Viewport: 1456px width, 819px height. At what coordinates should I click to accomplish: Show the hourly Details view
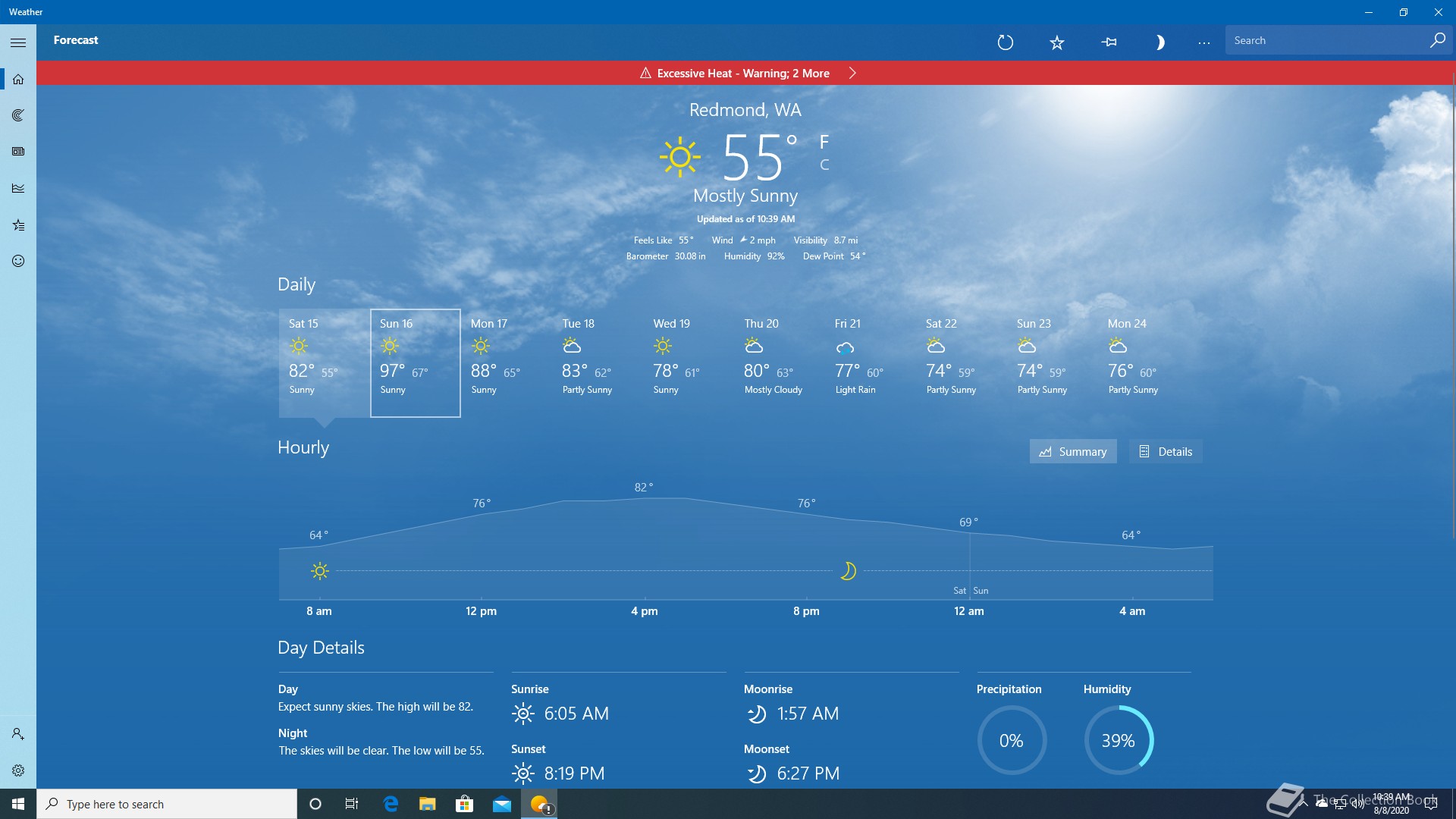point(1166,451)
